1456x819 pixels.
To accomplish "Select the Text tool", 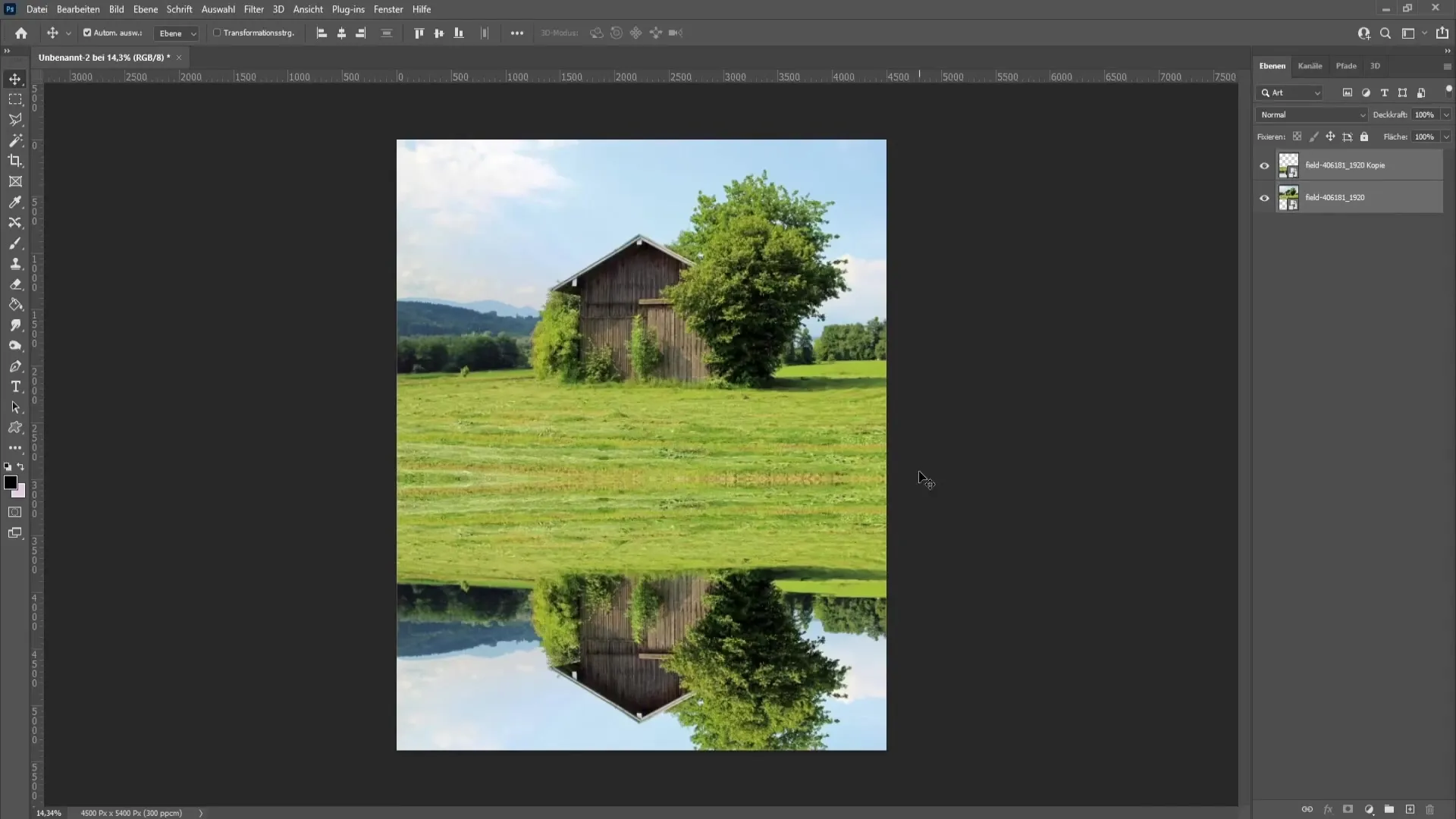I will point(15,386).
